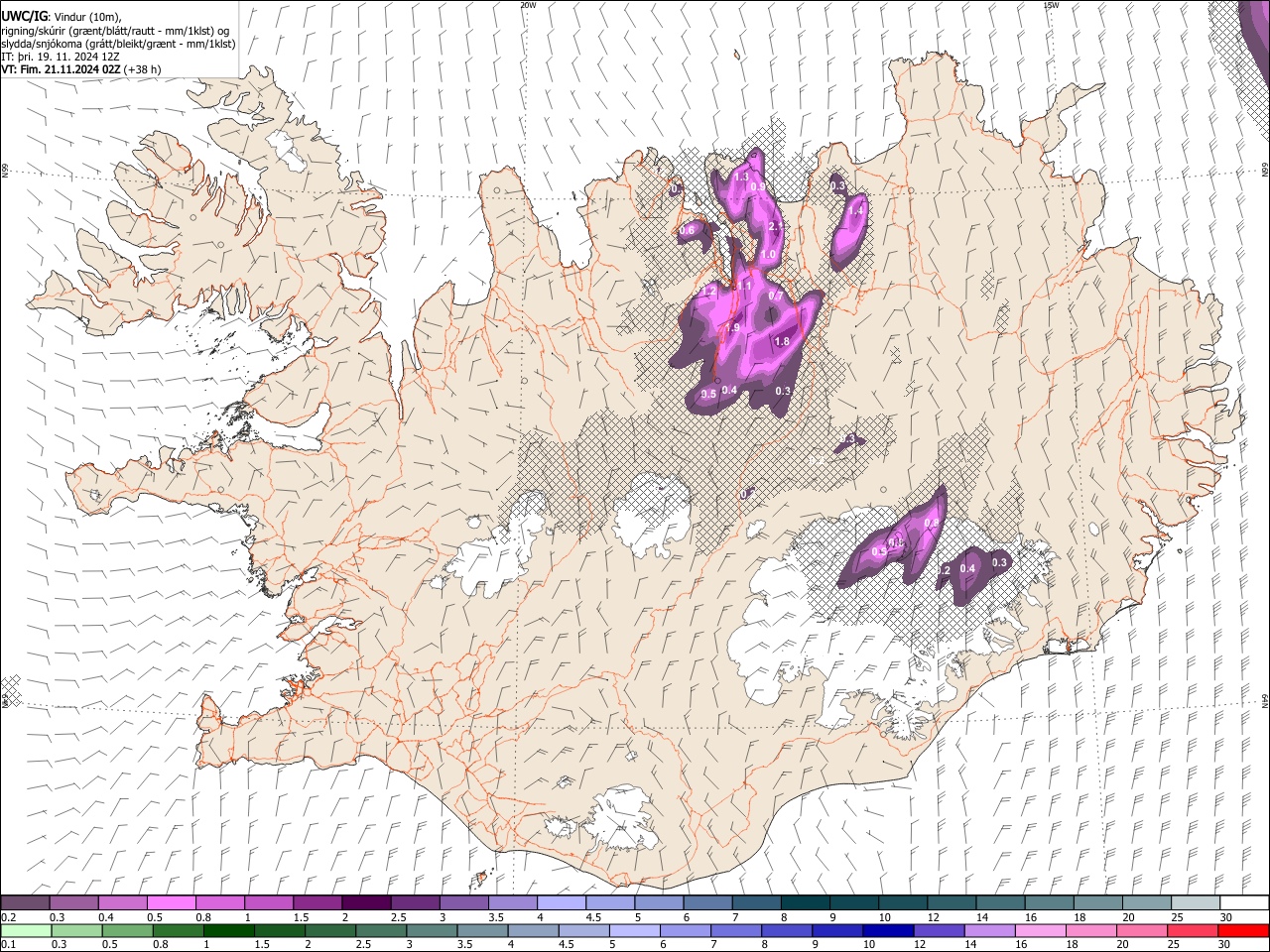Pick the darkest green rain swatch between 1 and 1.5
This screenshot has width=1270, height=952.
[x=228, y=930]
